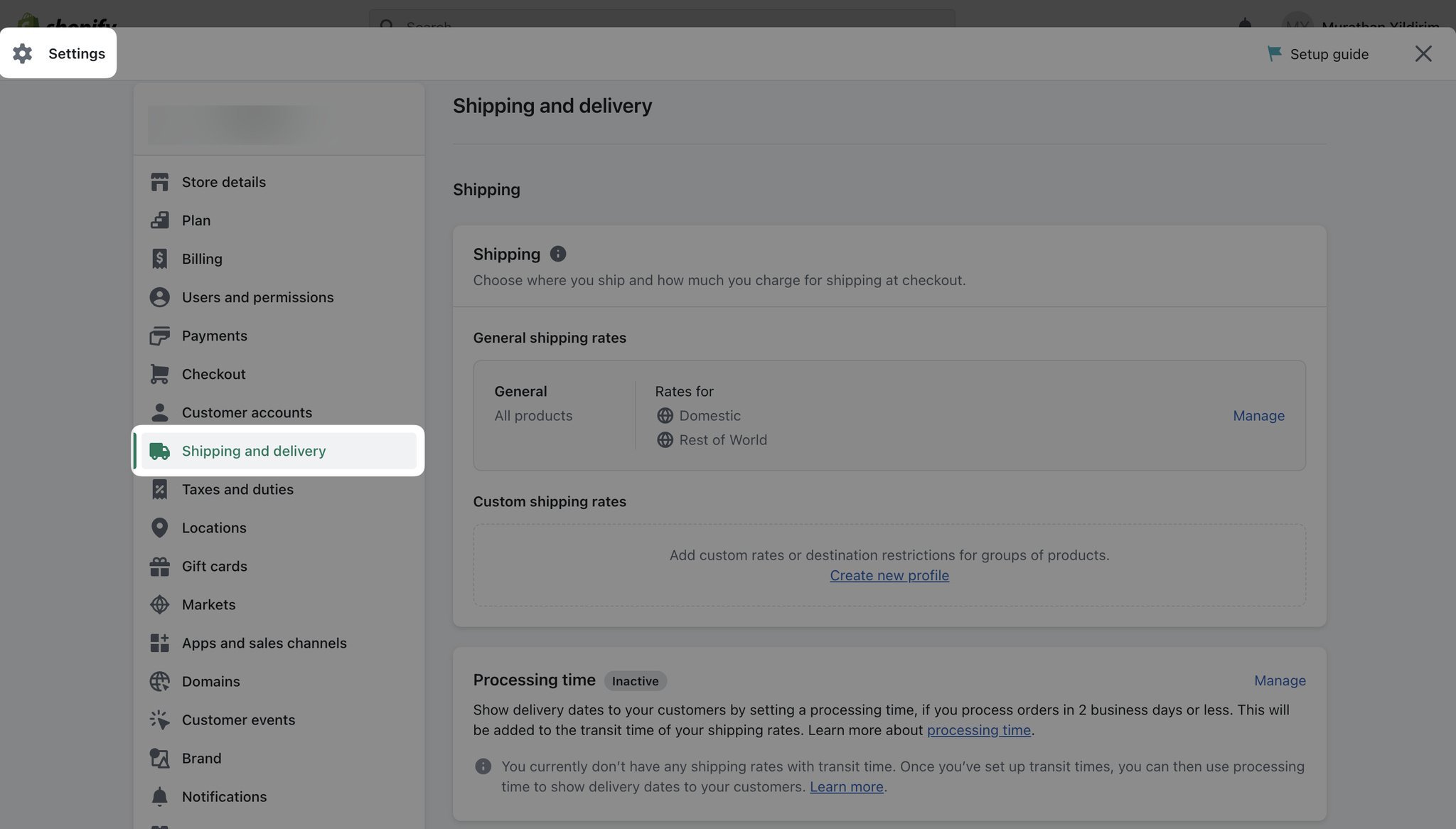Click the 'All products' text in General profile
Image resolution: width=1456 pixels, height=829 pixels.
click(x=533, y=416)
